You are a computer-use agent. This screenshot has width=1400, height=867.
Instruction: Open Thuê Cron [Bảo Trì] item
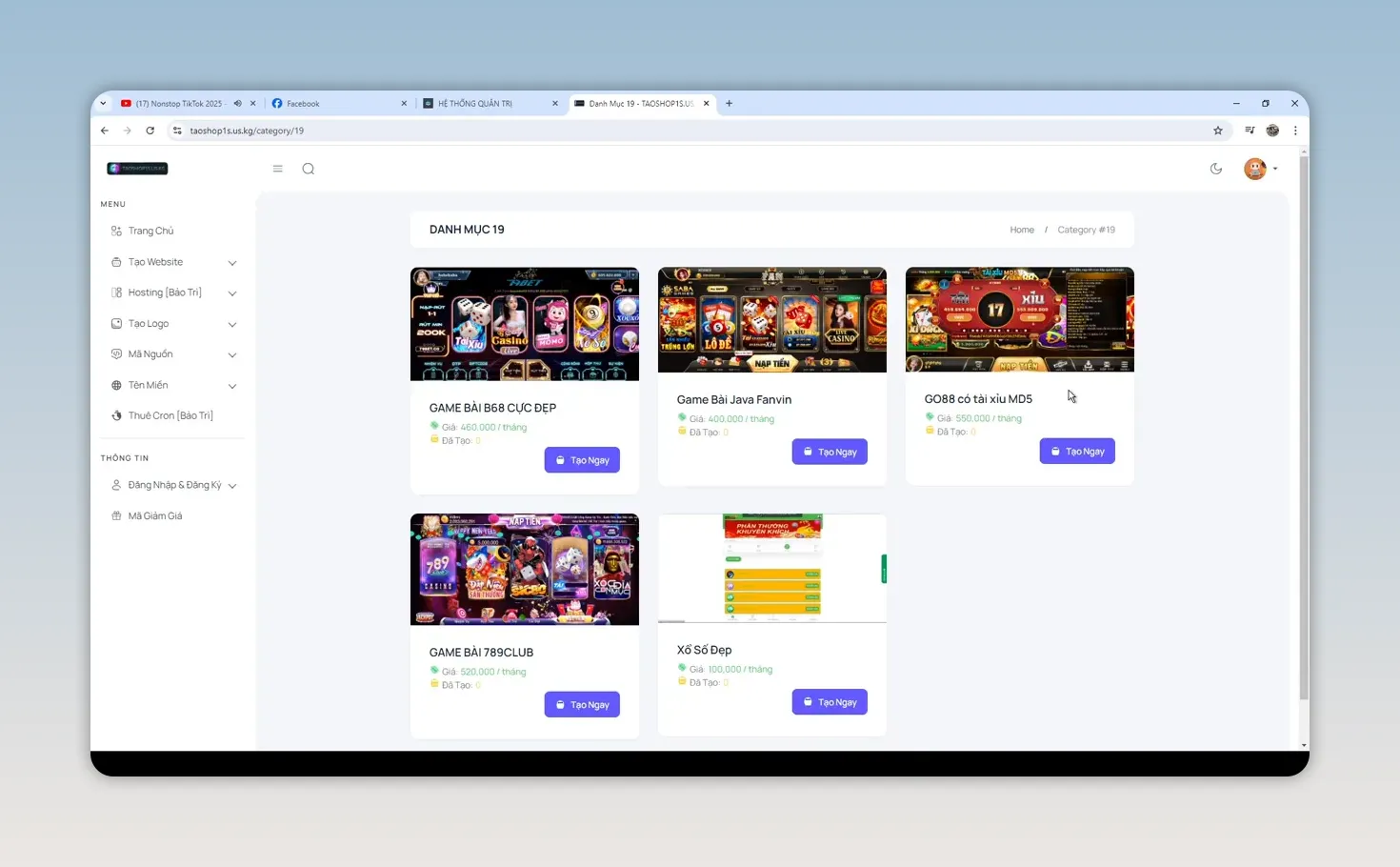tap(171, 415)
